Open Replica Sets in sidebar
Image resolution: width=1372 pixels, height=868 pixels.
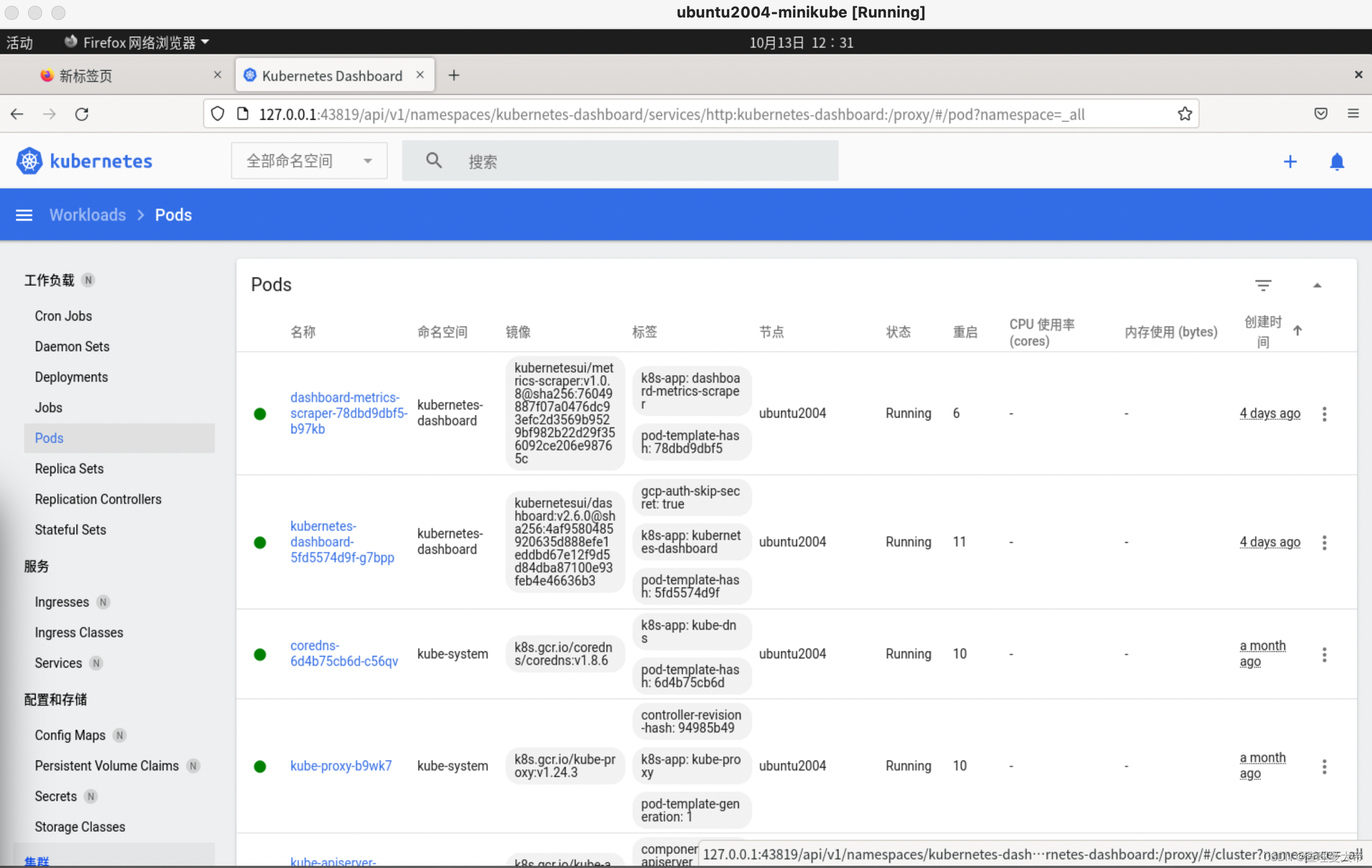tap(69, 468)
